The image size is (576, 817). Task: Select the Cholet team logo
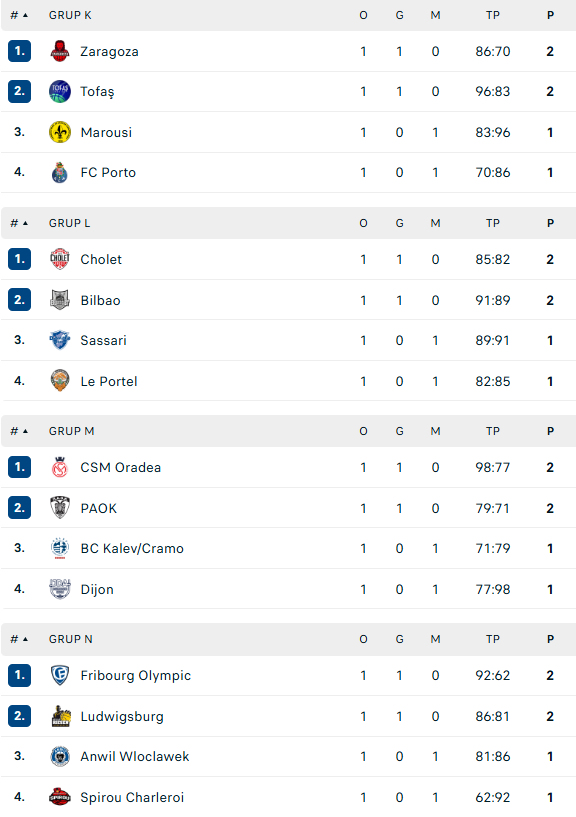pos(60,259)
